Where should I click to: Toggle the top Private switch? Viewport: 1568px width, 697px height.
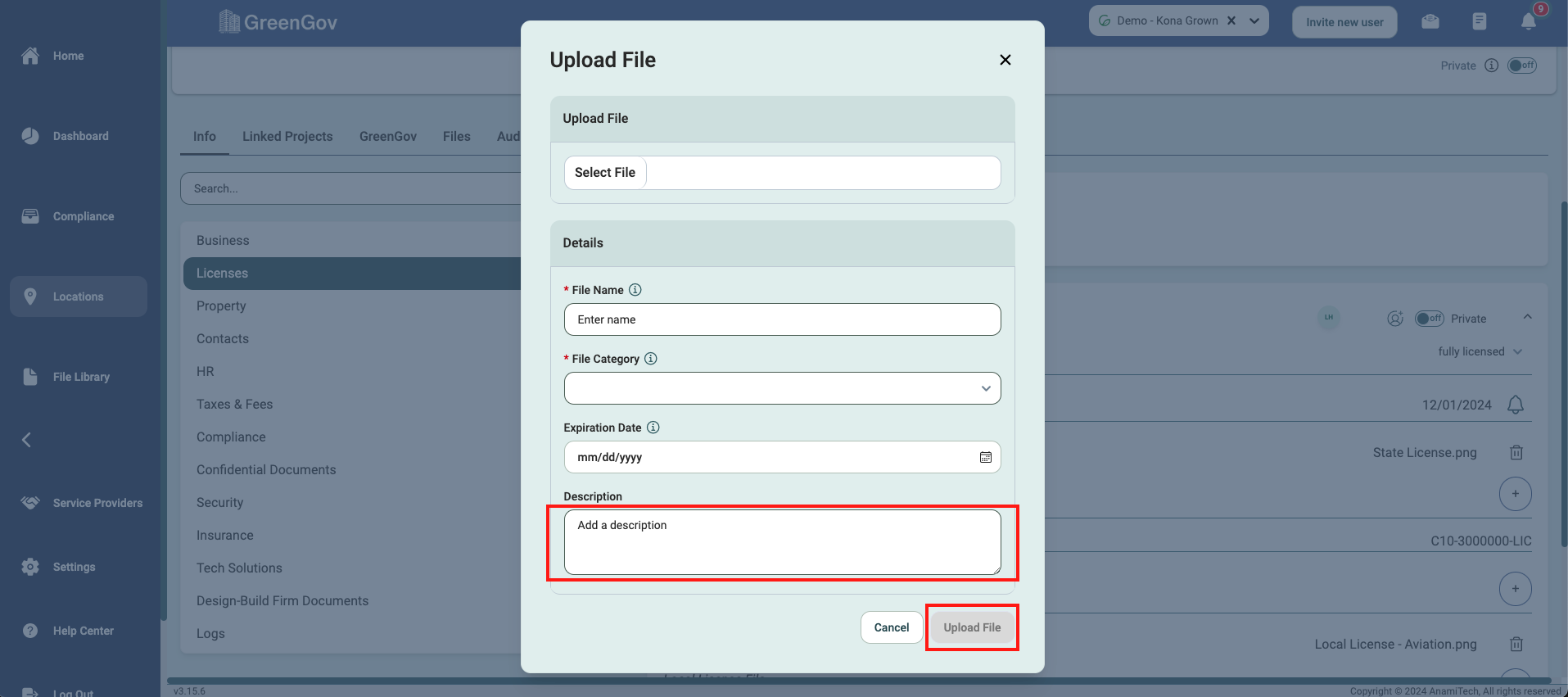1521,66
